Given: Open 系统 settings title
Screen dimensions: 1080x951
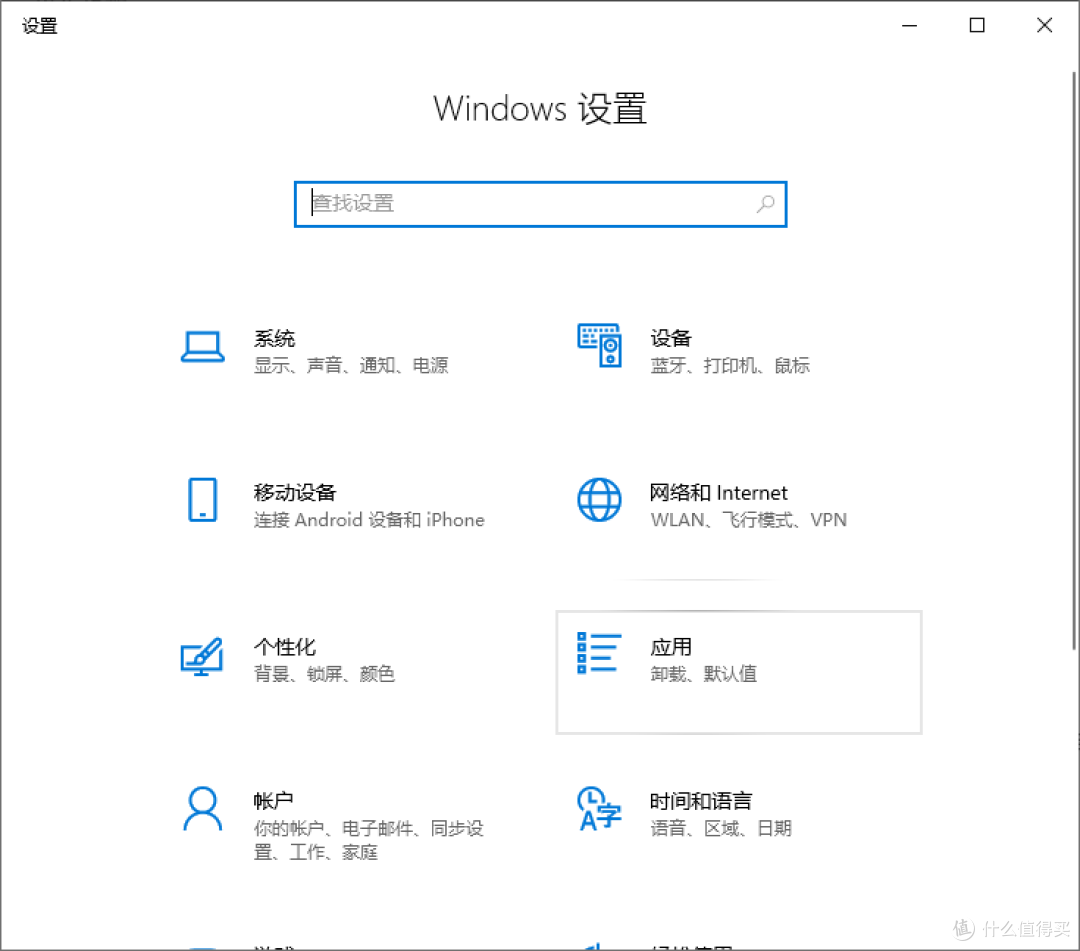Looking at the screenshot, I should (274, 338).
